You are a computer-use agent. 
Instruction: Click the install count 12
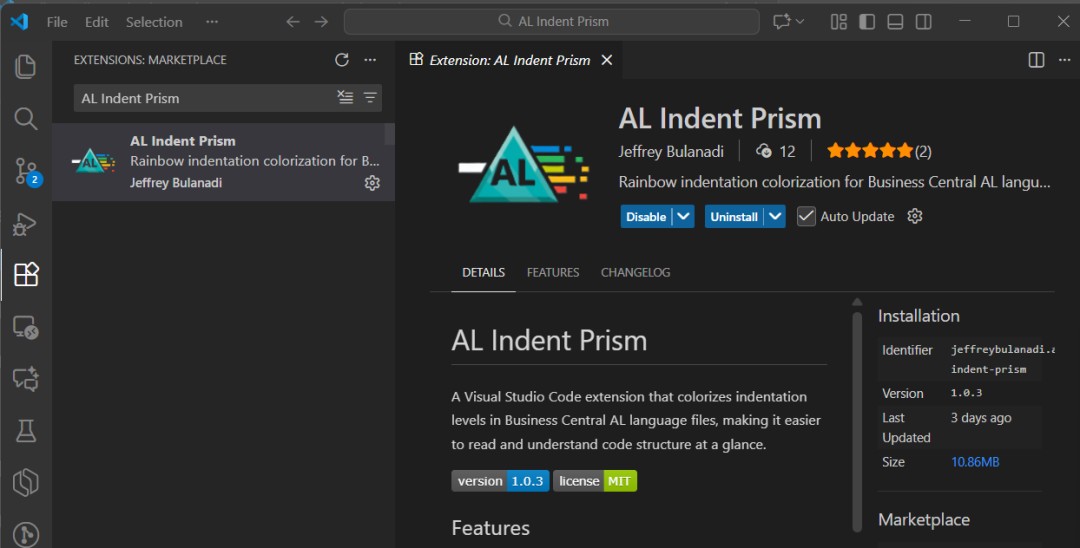click(776, 151)
